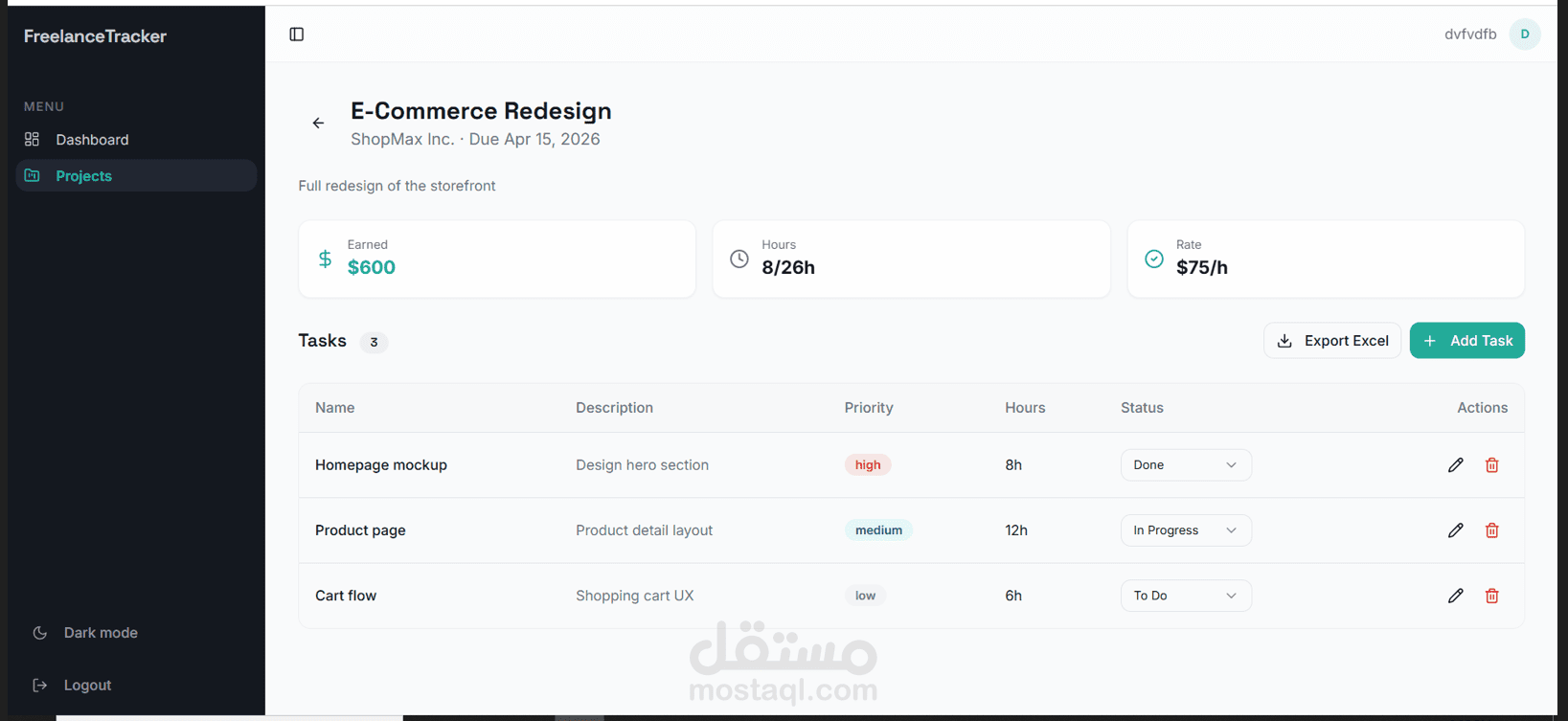Edit the Cart flow task
The height and width of the screenshot is (721, 1568).
click(x=1455, y=596)
